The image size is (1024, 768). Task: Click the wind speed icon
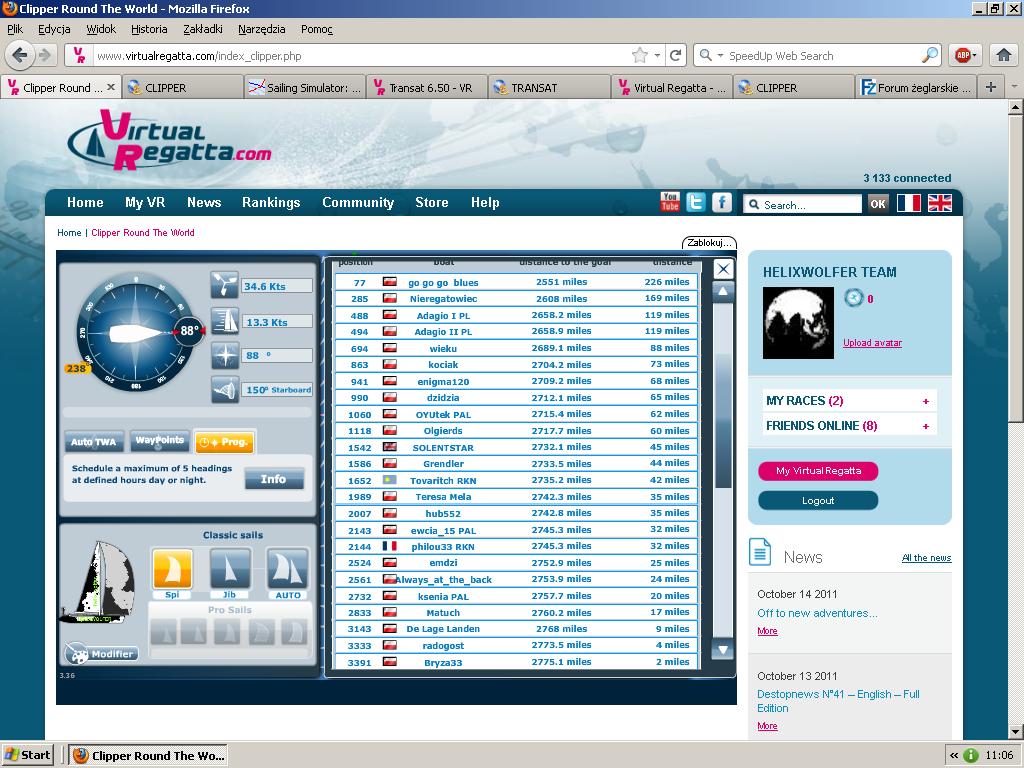tap(224, 285)
